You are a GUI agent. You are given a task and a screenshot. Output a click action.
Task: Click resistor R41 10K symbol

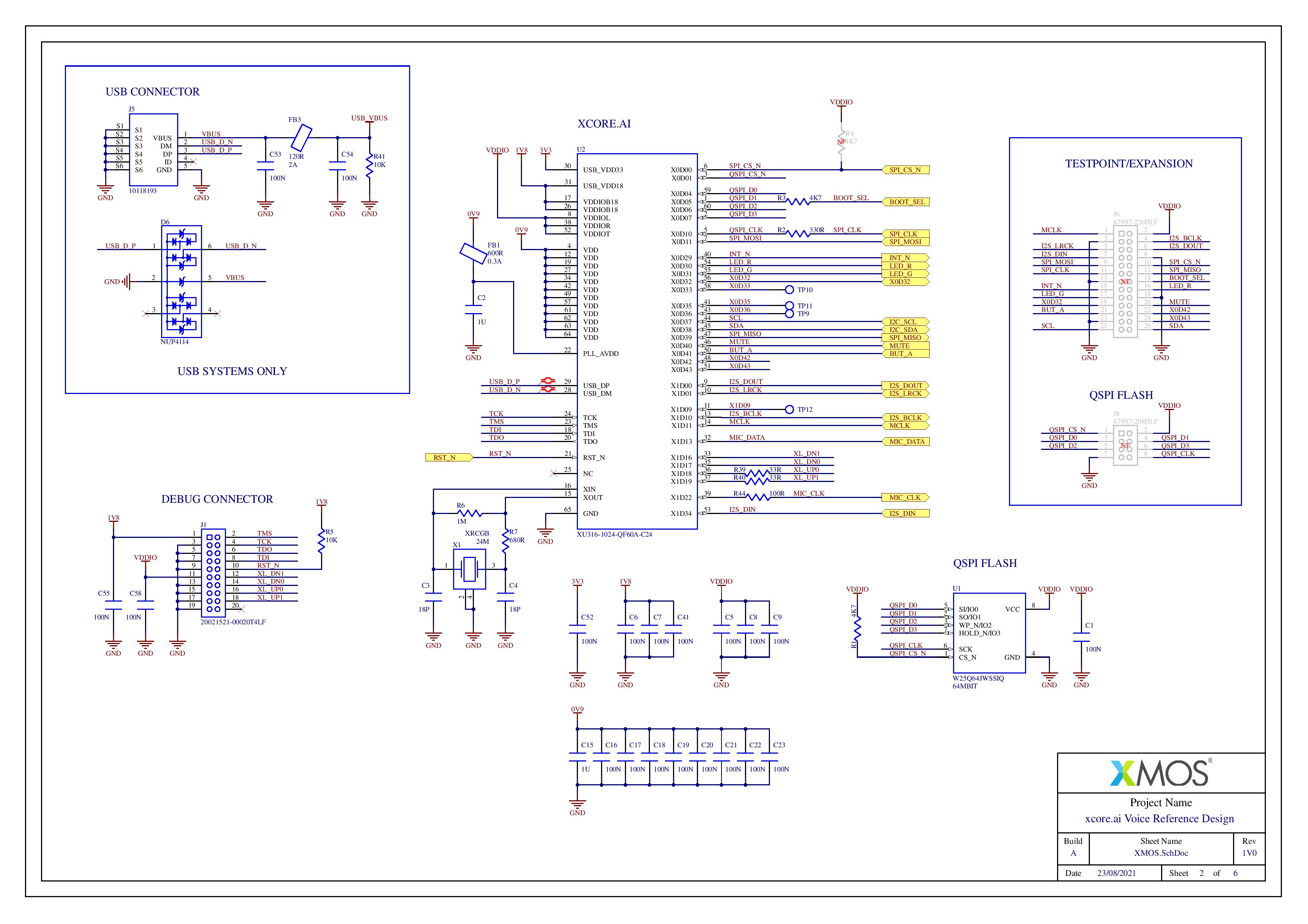click(x=369, y=165)
